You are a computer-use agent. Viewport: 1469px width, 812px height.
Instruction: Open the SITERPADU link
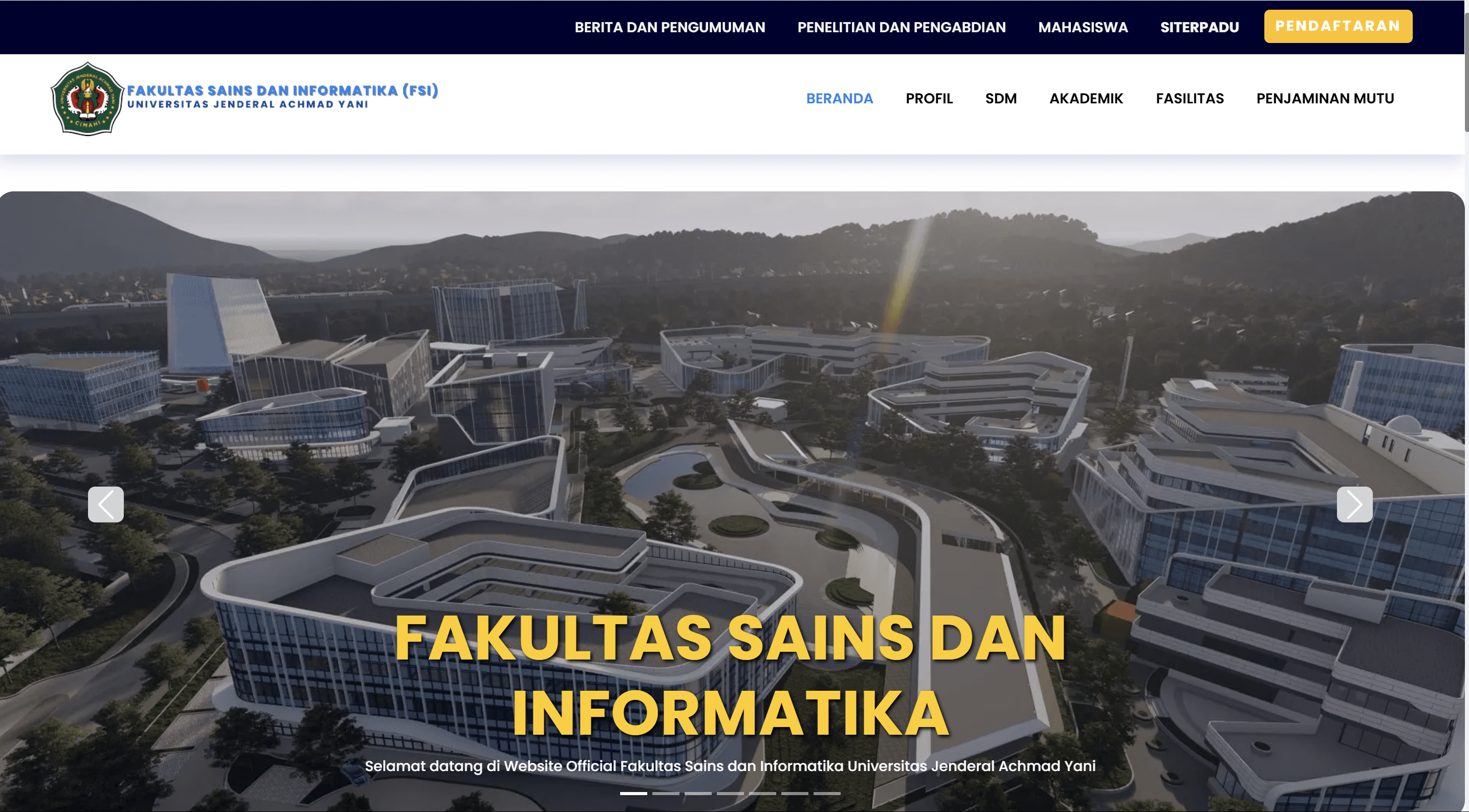[x=1199, y=27]
